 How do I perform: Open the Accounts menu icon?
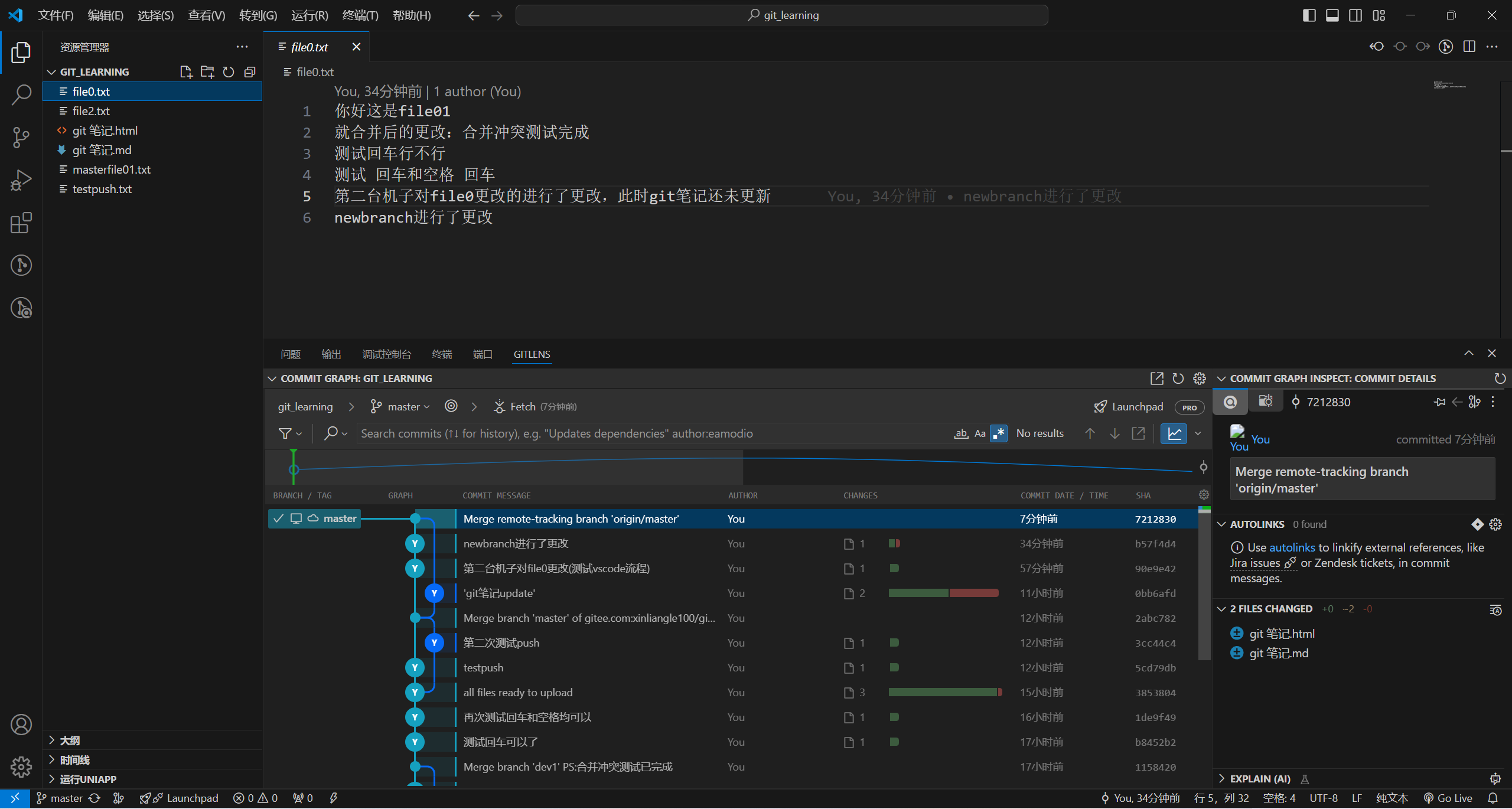[21, 725]
